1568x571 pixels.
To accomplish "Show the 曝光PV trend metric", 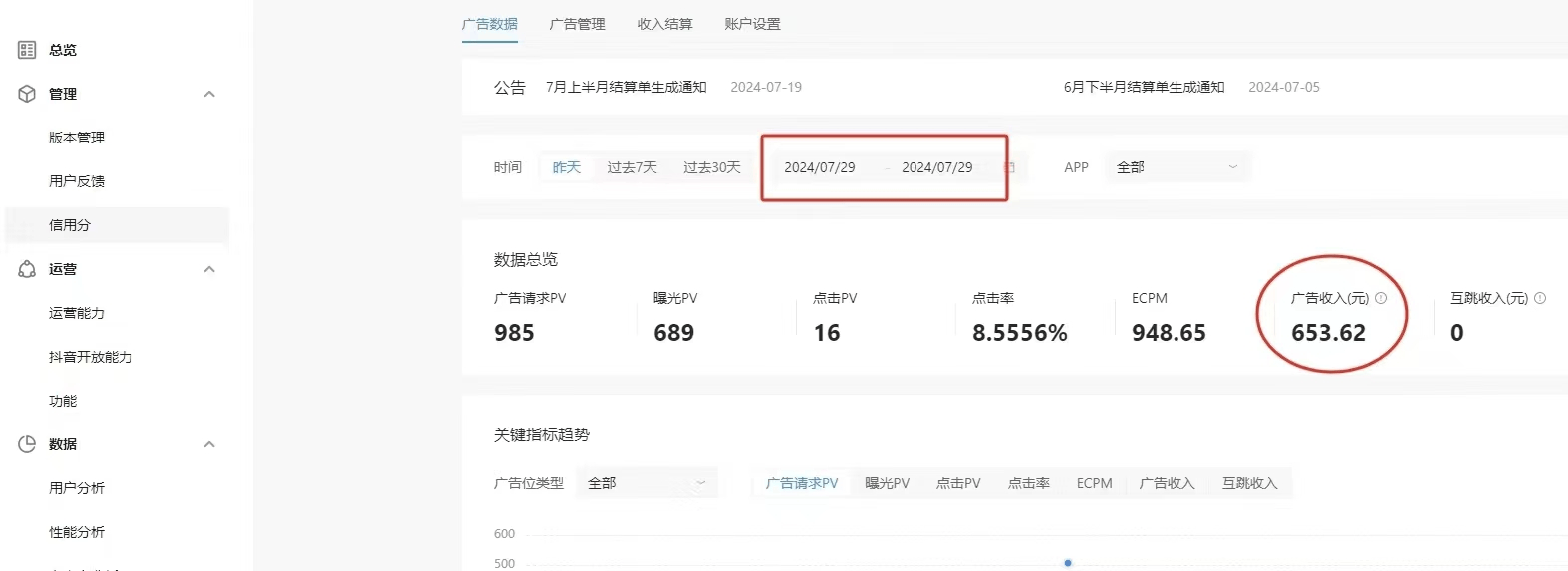I will click(x=887, y=483).
